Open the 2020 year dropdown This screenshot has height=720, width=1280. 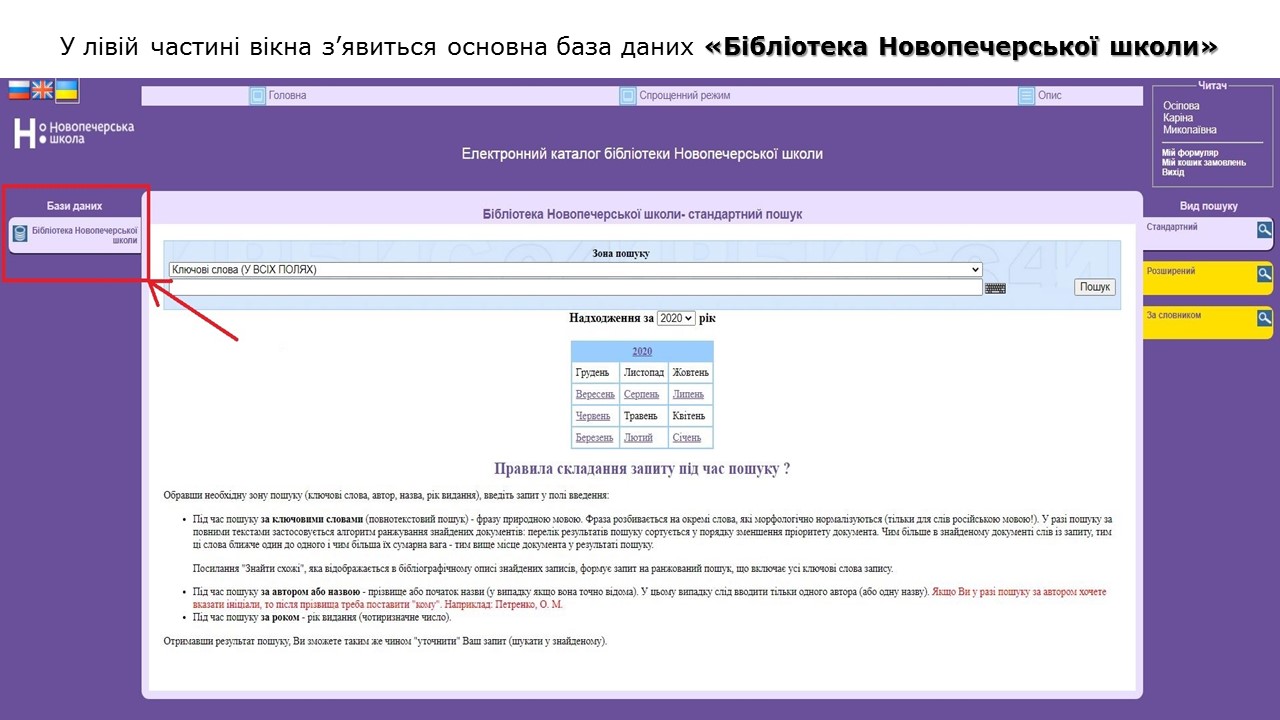click(x=676, y=318)
